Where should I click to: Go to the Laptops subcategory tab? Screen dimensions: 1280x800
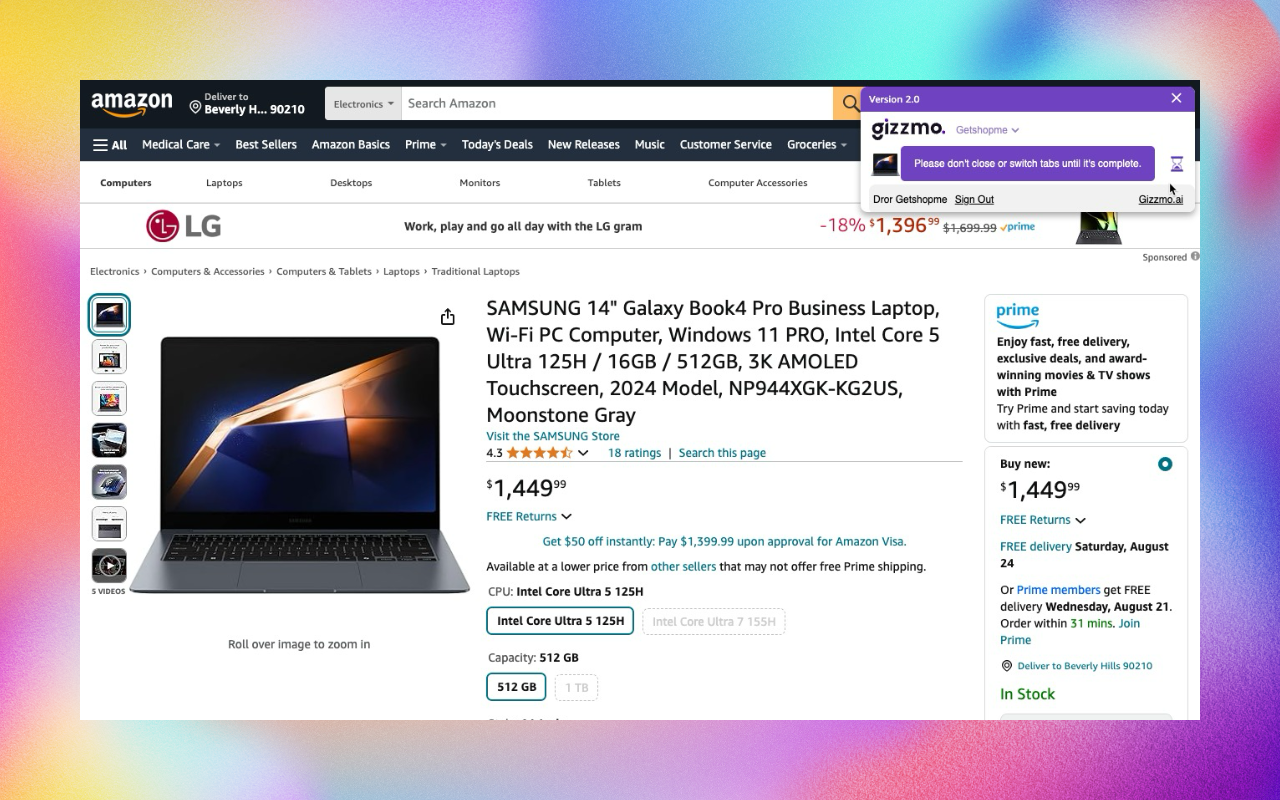click(x=224, y=183)
